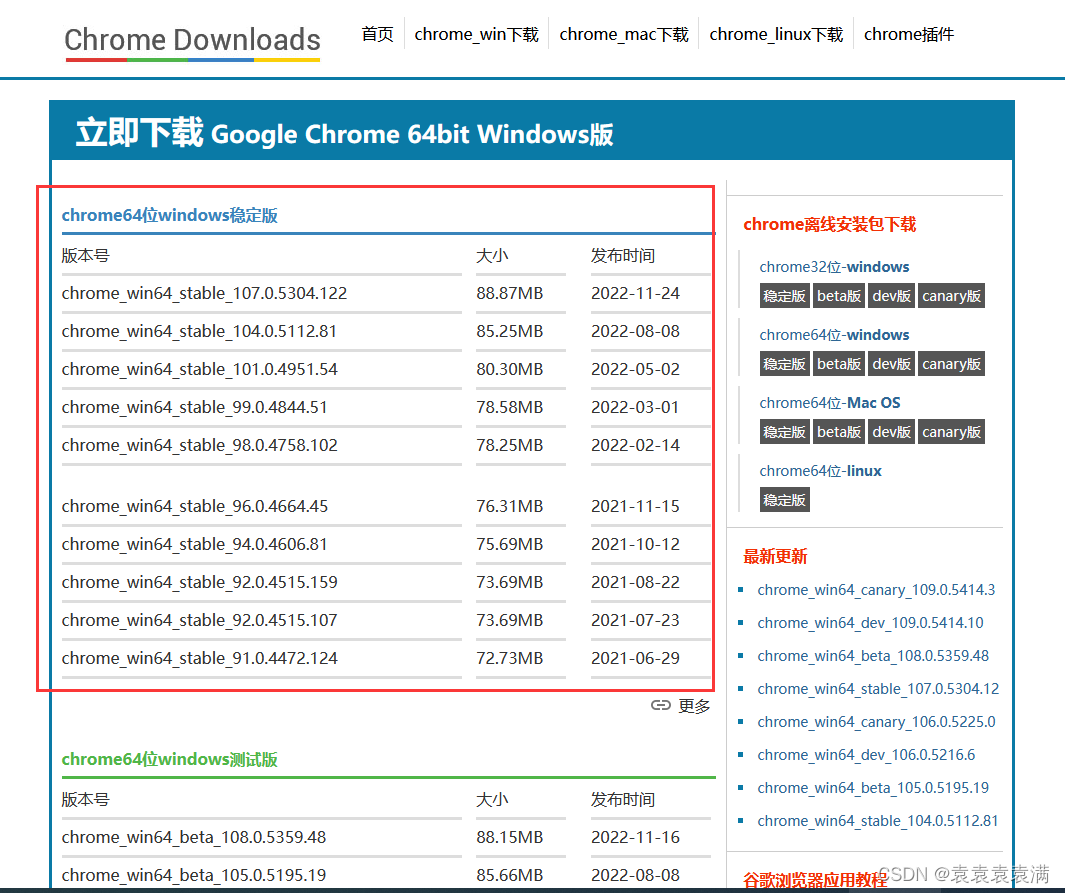Click the chrome64位-Mac OS sidebar link
Image resolution: width=1065 pixels, height=893 pixels.
[x=830, y=403]
